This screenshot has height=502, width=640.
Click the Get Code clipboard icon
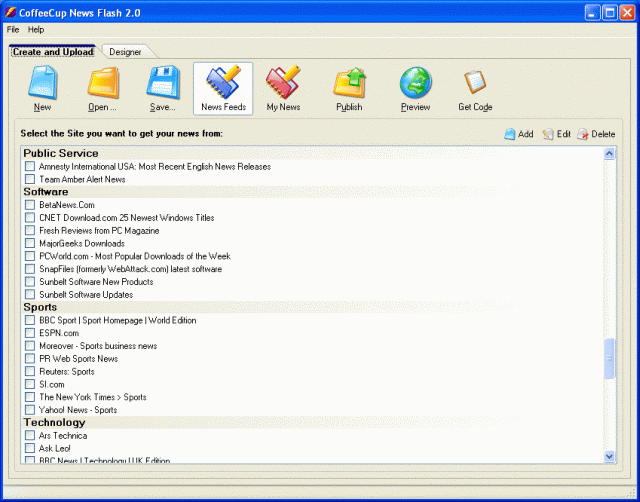point(475,82)
